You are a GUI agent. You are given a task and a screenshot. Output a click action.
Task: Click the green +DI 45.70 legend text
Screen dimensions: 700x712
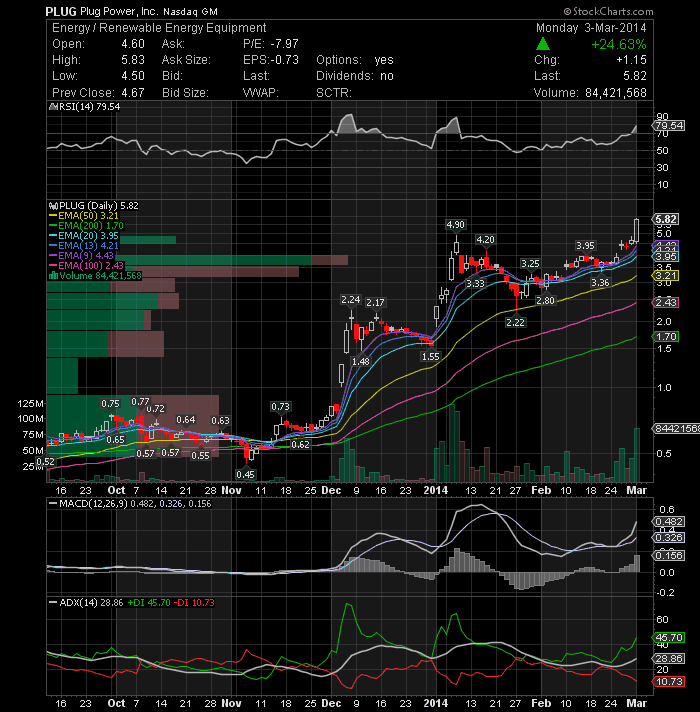pyautogui.click(x=149, y=603)
